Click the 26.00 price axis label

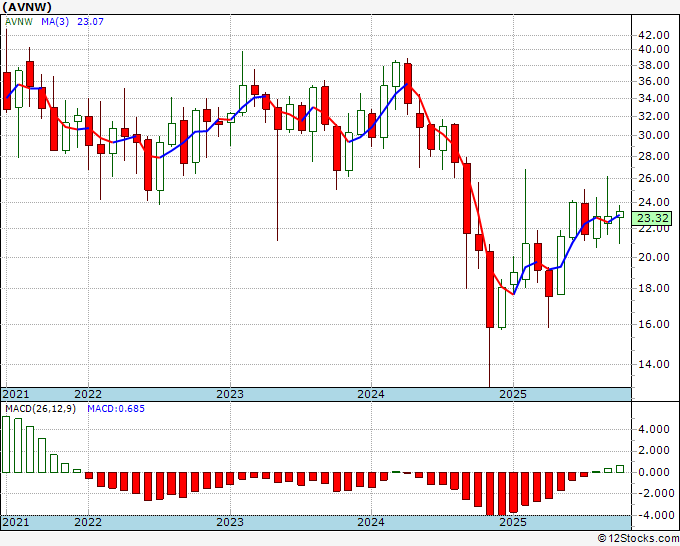654,178
